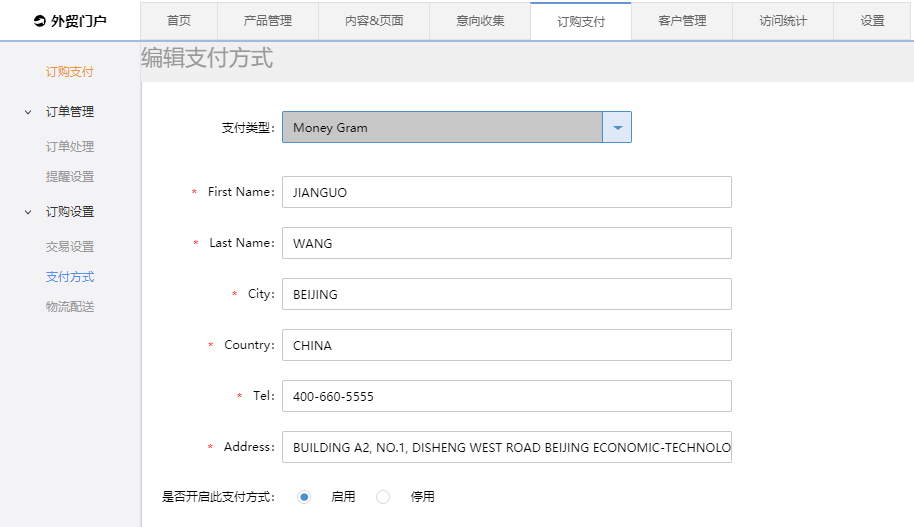Open 订单处理 in the sidebar
914x527 pixels.
coord(70,147)
